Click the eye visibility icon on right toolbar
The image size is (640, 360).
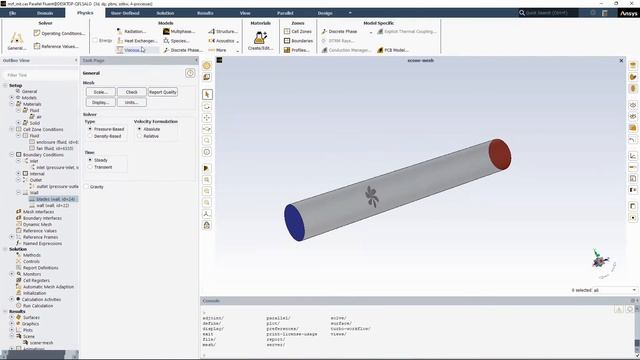point(633,105)
